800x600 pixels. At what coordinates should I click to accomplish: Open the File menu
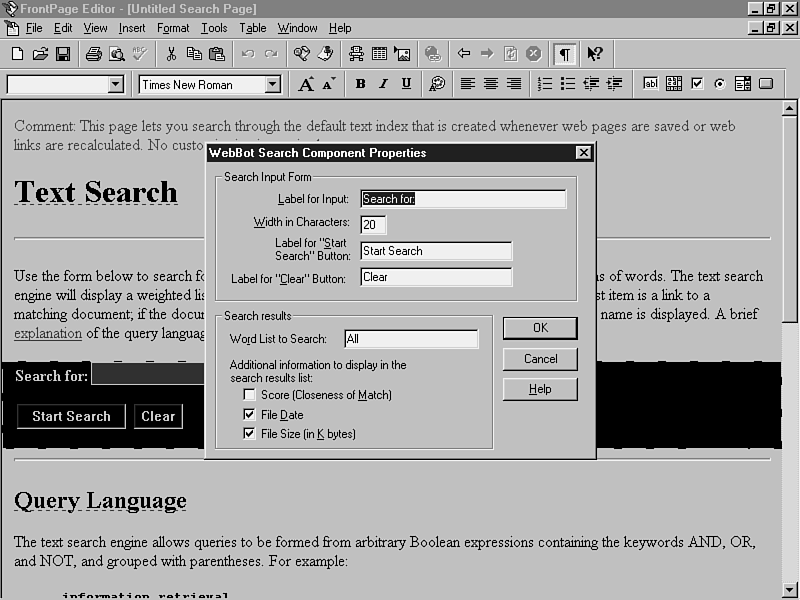tap(34, 28)
